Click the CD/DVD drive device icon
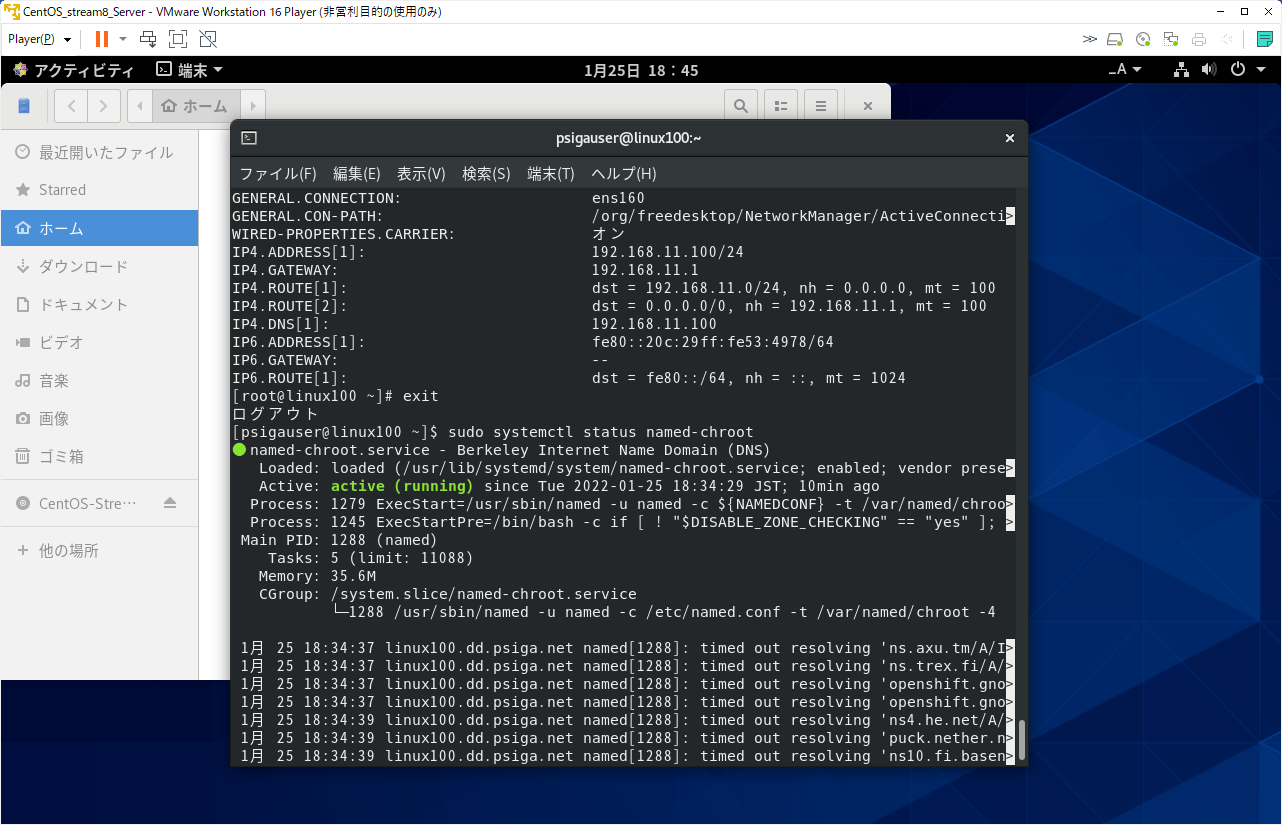This screenshot has width=1282, height=825. (1143, 39)
